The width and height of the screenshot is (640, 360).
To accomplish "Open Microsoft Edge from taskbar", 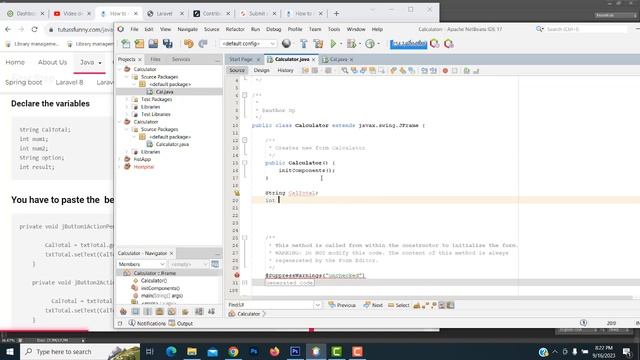I will tap(171, 351).
